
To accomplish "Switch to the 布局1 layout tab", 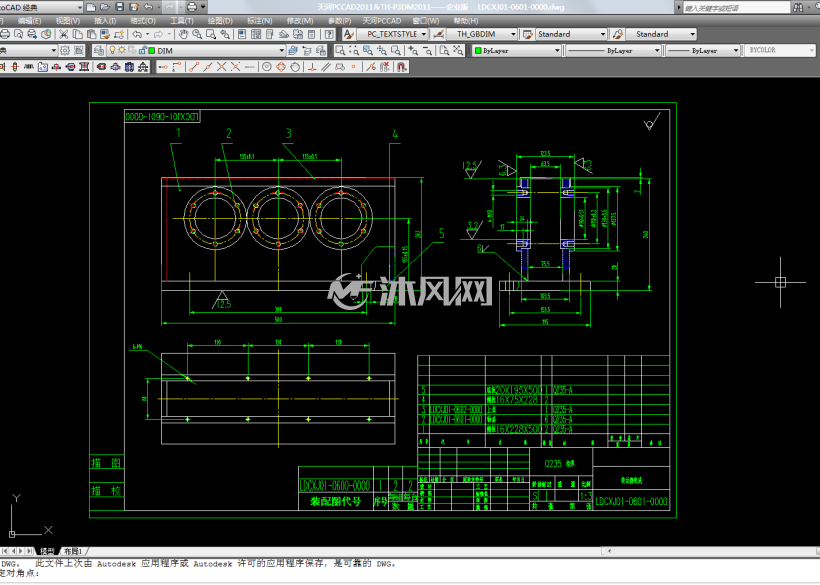I will coord(73,551).
